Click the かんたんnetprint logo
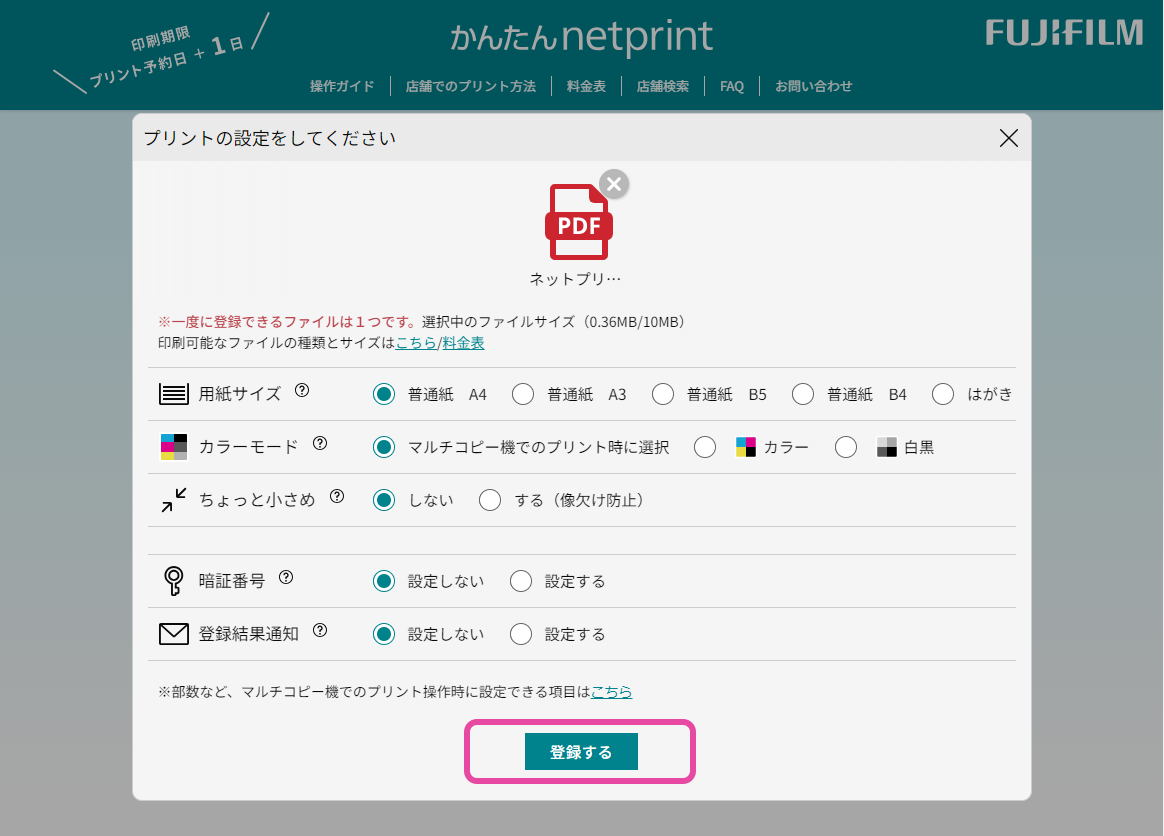Image resolution: width=1164 pixels, height=836 pixels. pyautogui.click(x=581, y=36)
